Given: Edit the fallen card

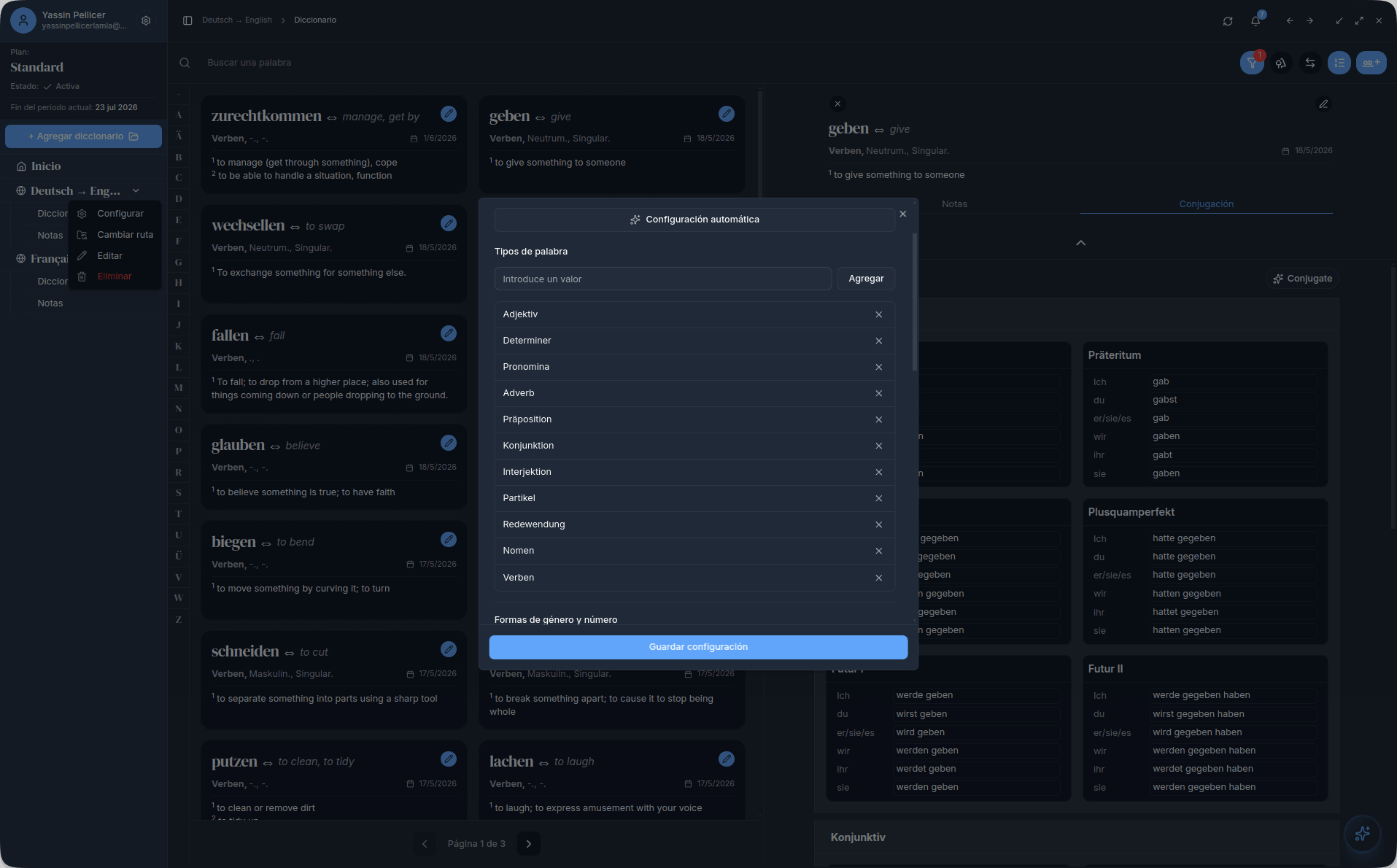Looking at the screenshot, I should pyautogui.click(x=449, y=333).
